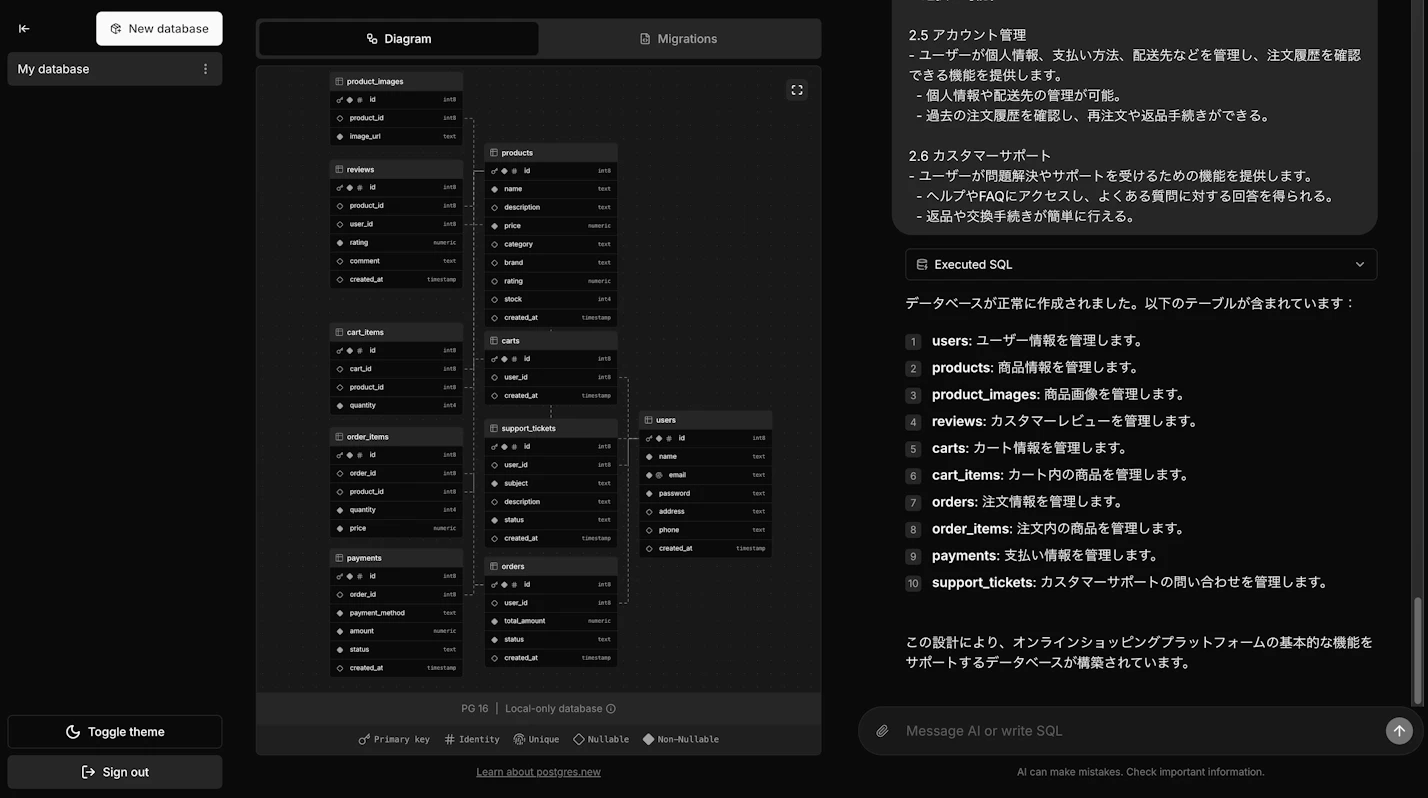Click the New database button
Screen dimensions: 1428x798
[158, 28]
